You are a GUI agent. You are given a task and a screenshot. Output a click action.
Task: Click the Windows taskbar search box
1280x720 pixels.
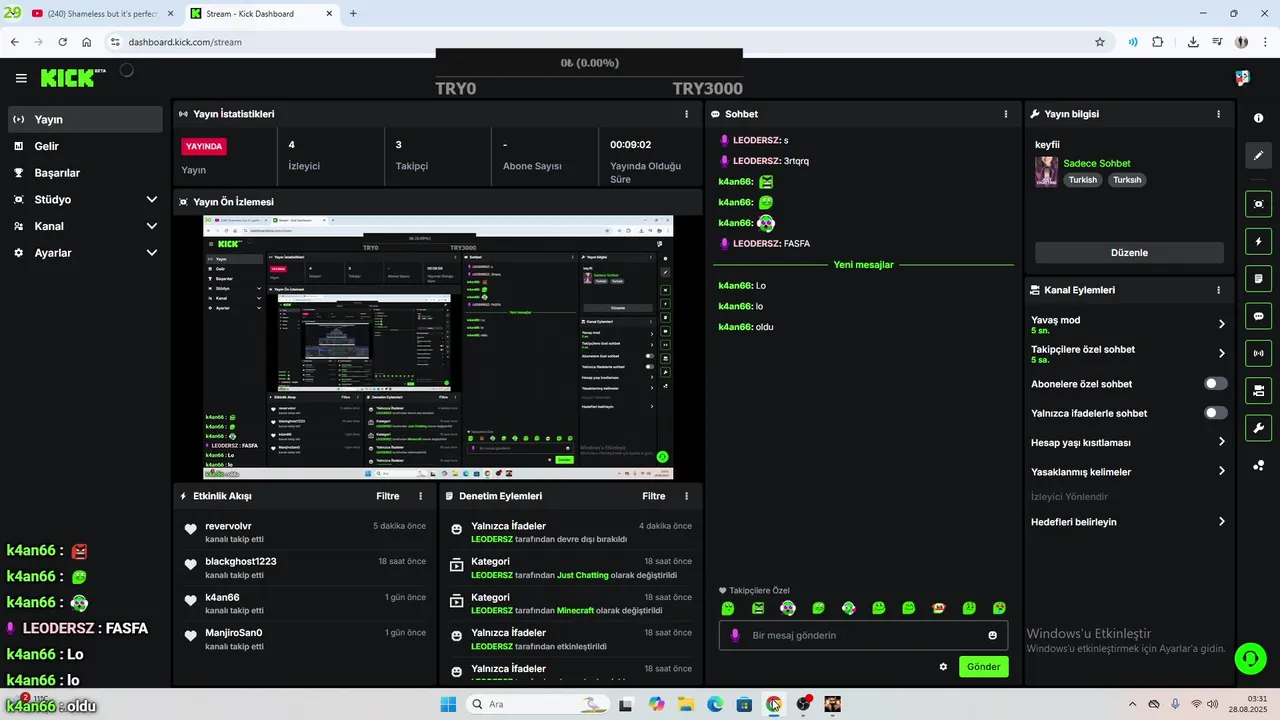coord(538,704)
